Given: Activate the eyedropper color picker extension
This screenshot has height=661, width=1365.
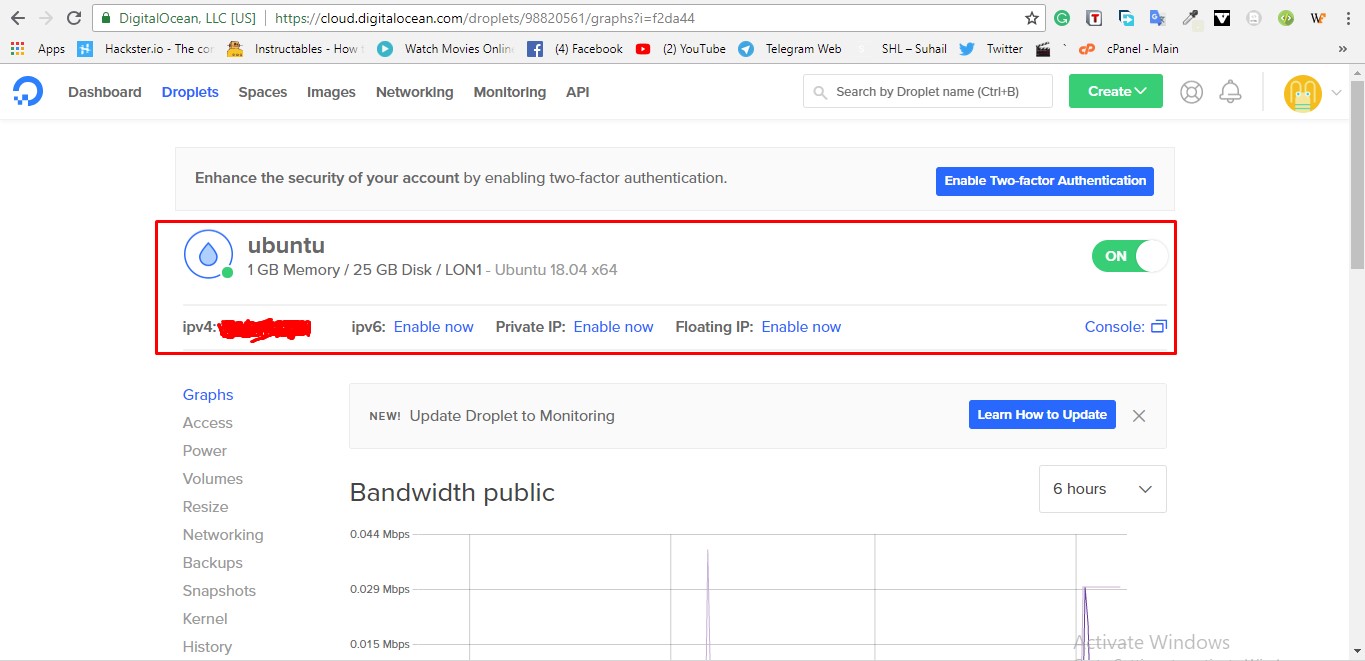Looking at the screenshot, I should (1190, 18).
